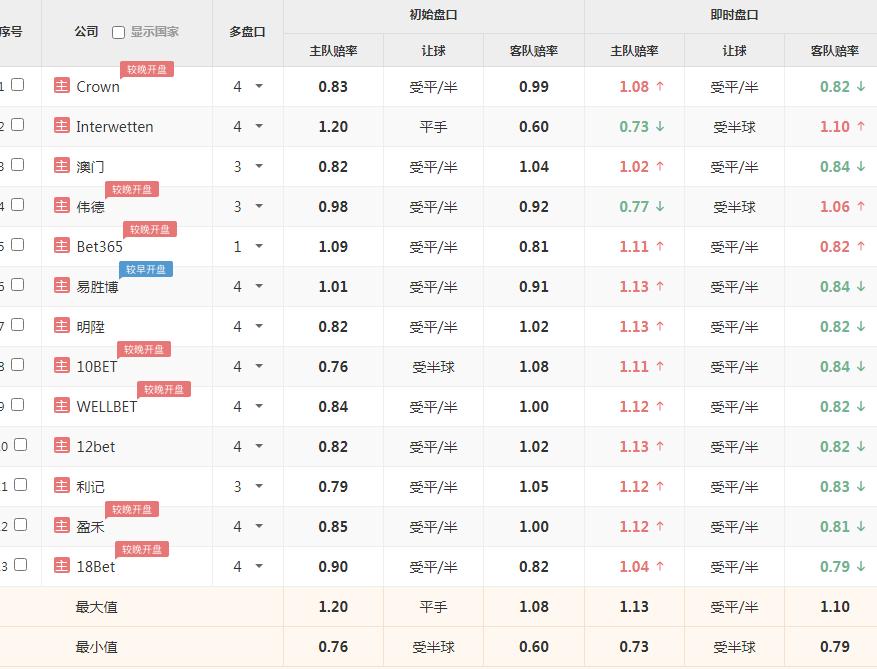The width and height of the screenshot is (877, 669).
Task: Click Interwetten's live away odds 1.10
Action: pyautogui.click(x=834, y=127)
